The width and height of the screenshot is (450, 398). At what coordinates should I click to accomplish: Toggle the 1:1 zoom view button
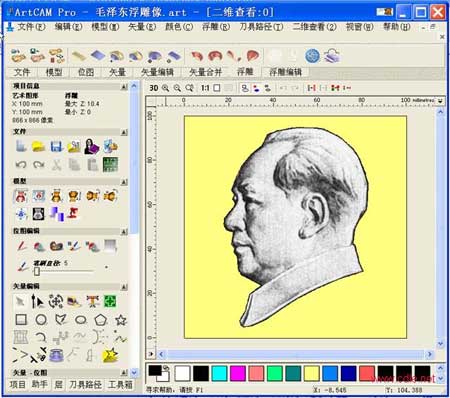click(205, 88)
